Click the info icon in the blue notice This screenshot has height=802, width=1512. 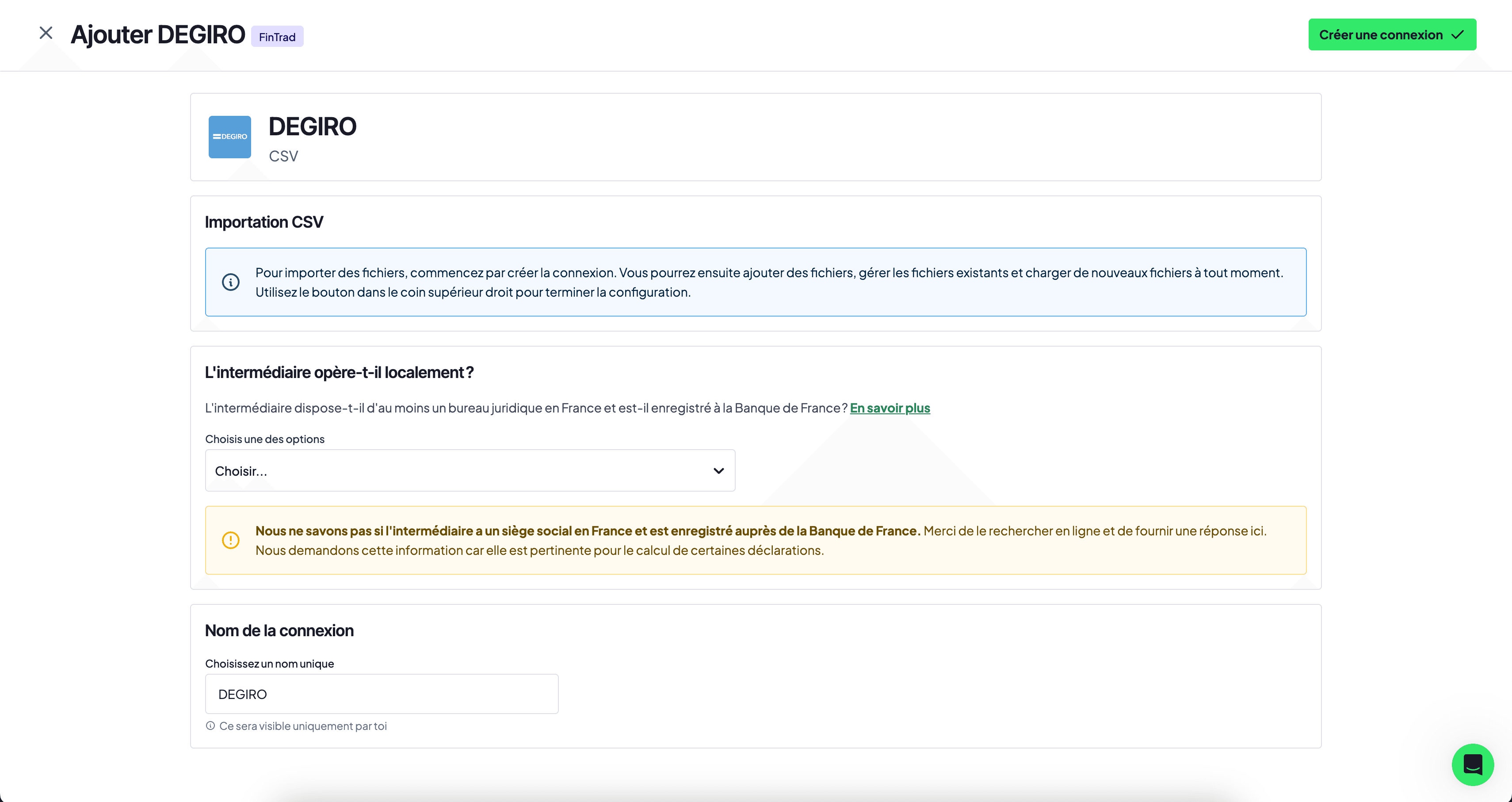[231, 283]
